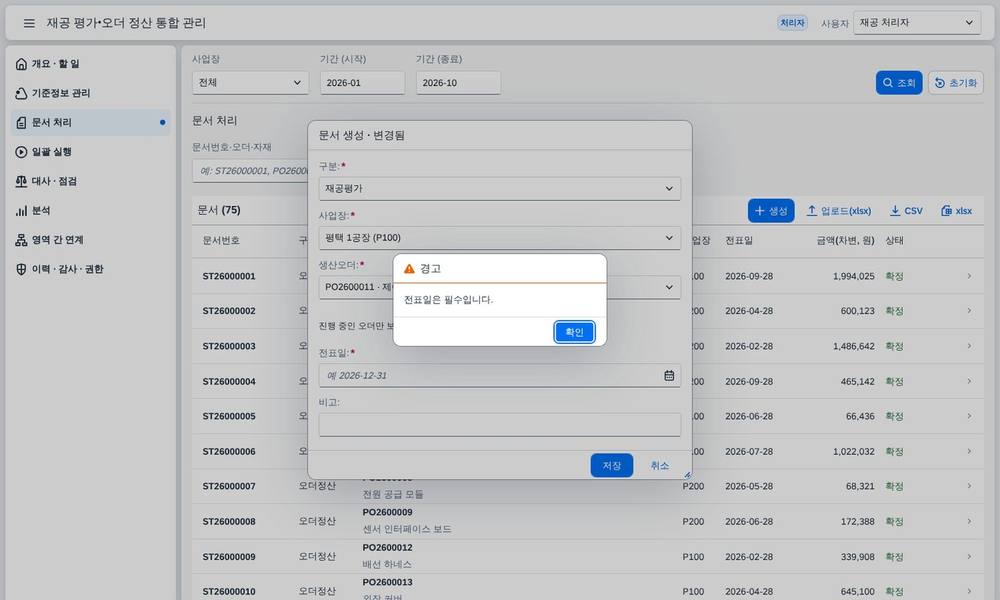Click the hamburger menu icon

tap(29, 23)
